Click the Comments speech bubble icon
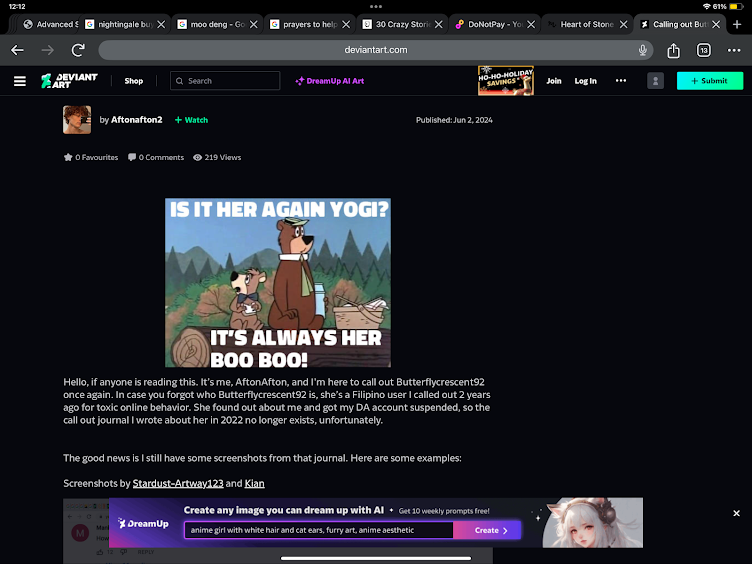 (x=132, y=157)
